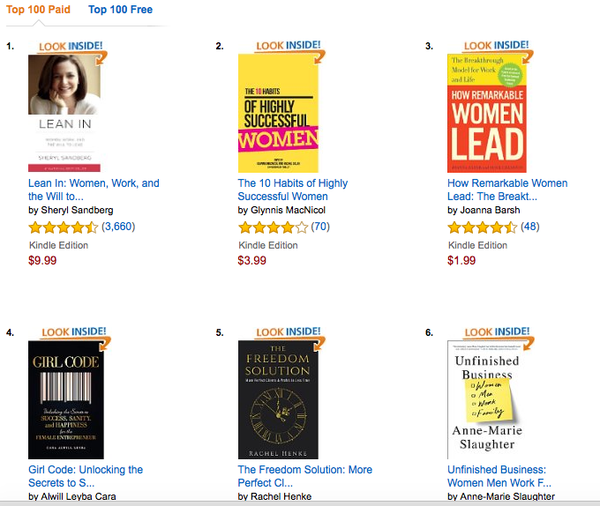Click Look Inside badge above 10 Habits book

[x=289, y=46]
